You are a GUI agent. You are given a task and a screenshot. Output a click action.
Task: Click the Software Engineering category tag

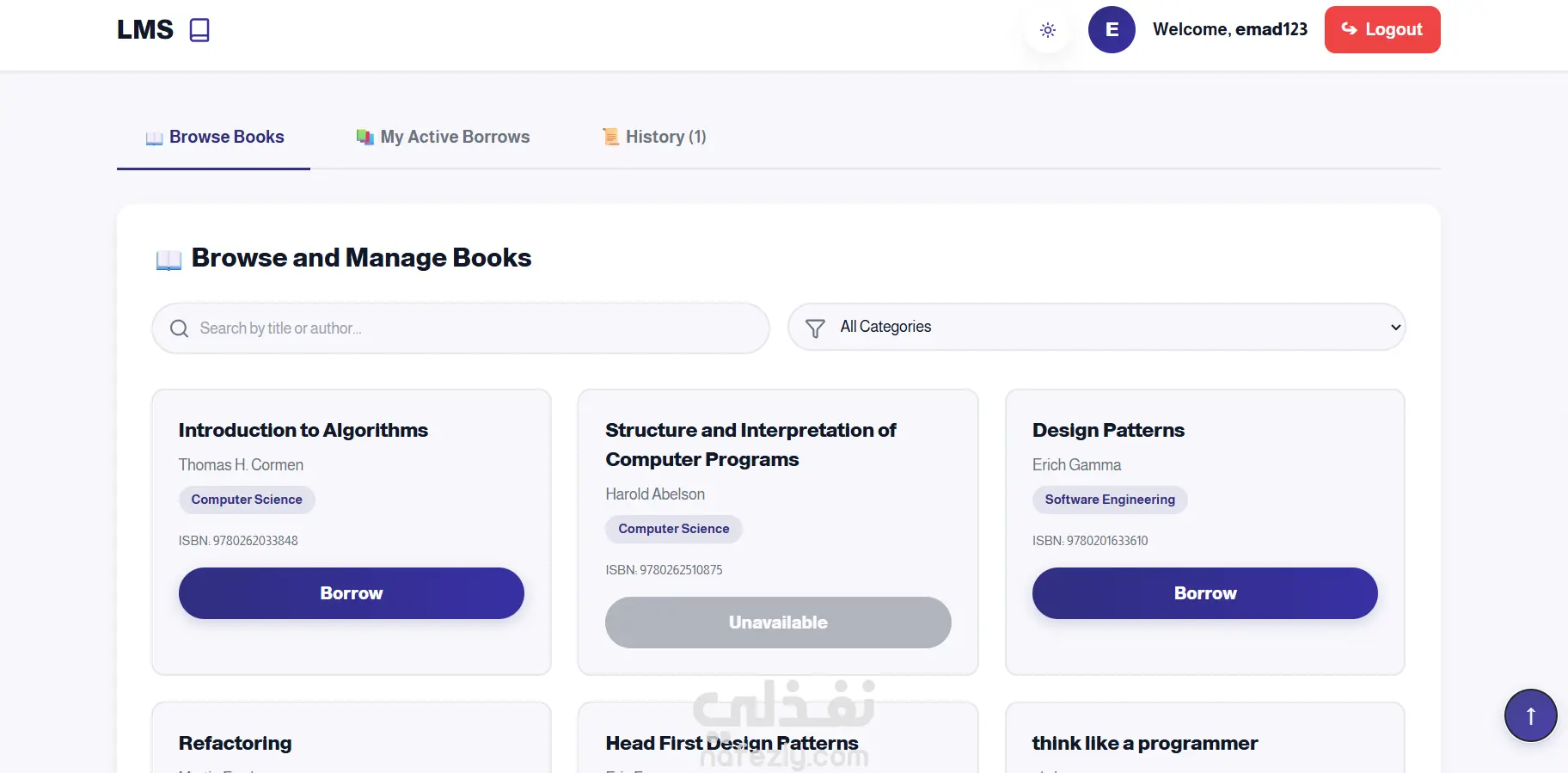pos(1109,500)
